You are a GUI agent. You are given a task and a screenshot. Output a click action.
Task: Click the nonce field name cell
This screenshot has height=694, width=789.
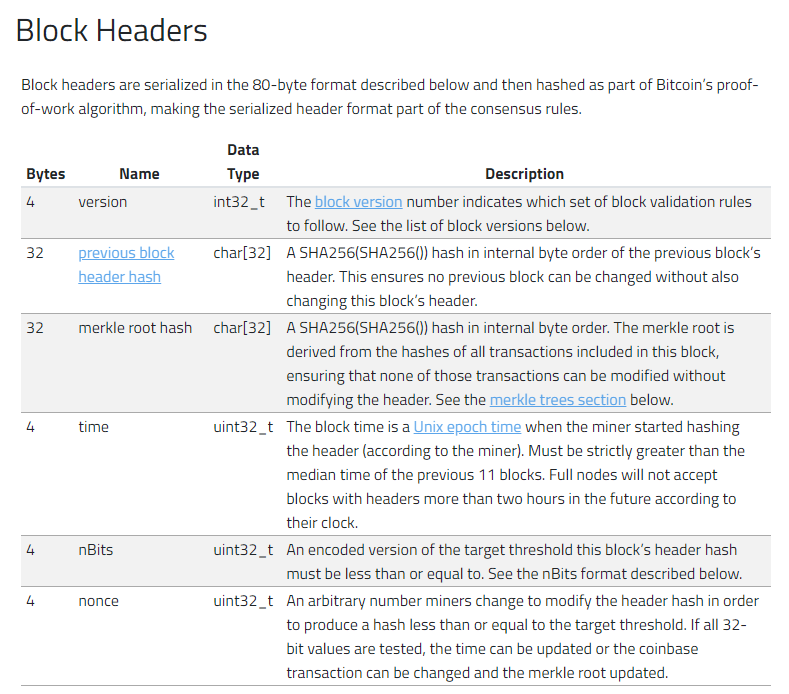click(x=98, y=601)
